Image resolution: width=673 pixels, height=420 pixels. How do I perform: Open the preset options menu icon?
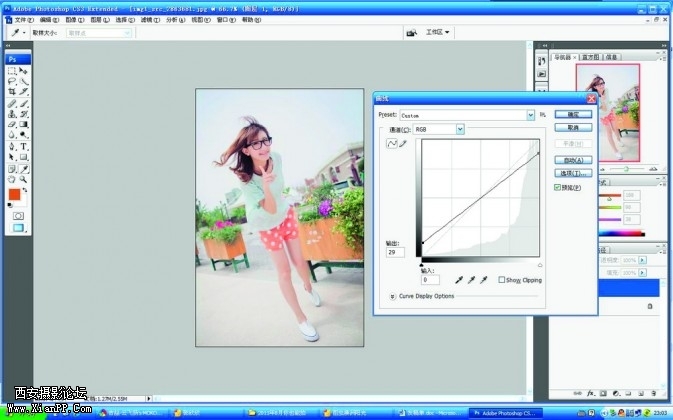tap(543, 115)
